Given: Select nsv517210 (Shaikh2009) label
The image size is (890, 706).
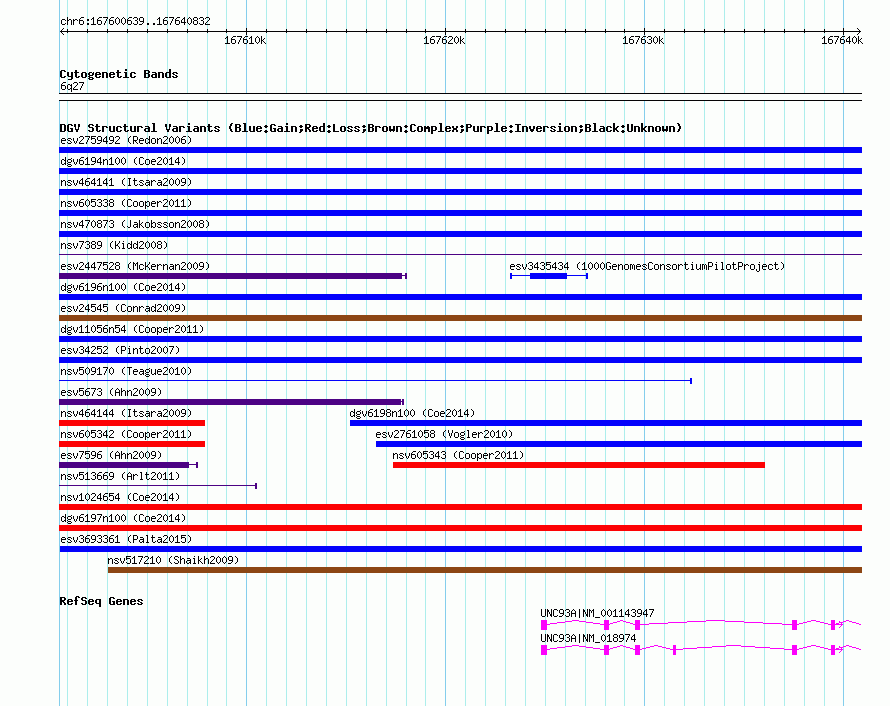Looking at the screenshot, I should coord(173,560).
